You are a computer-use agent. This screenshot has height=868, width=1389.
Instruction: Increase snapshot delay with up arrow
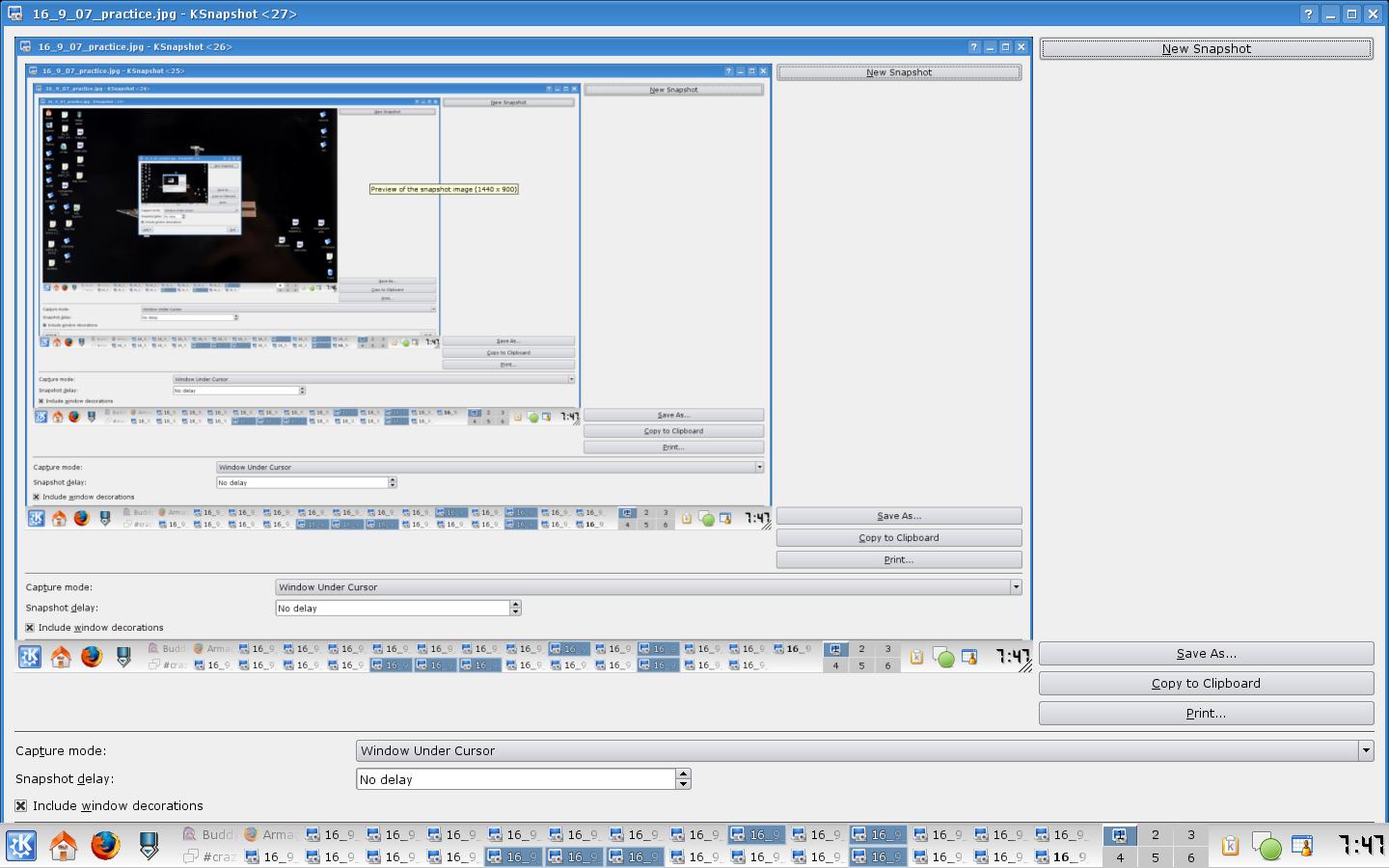(x=683, y=773)
